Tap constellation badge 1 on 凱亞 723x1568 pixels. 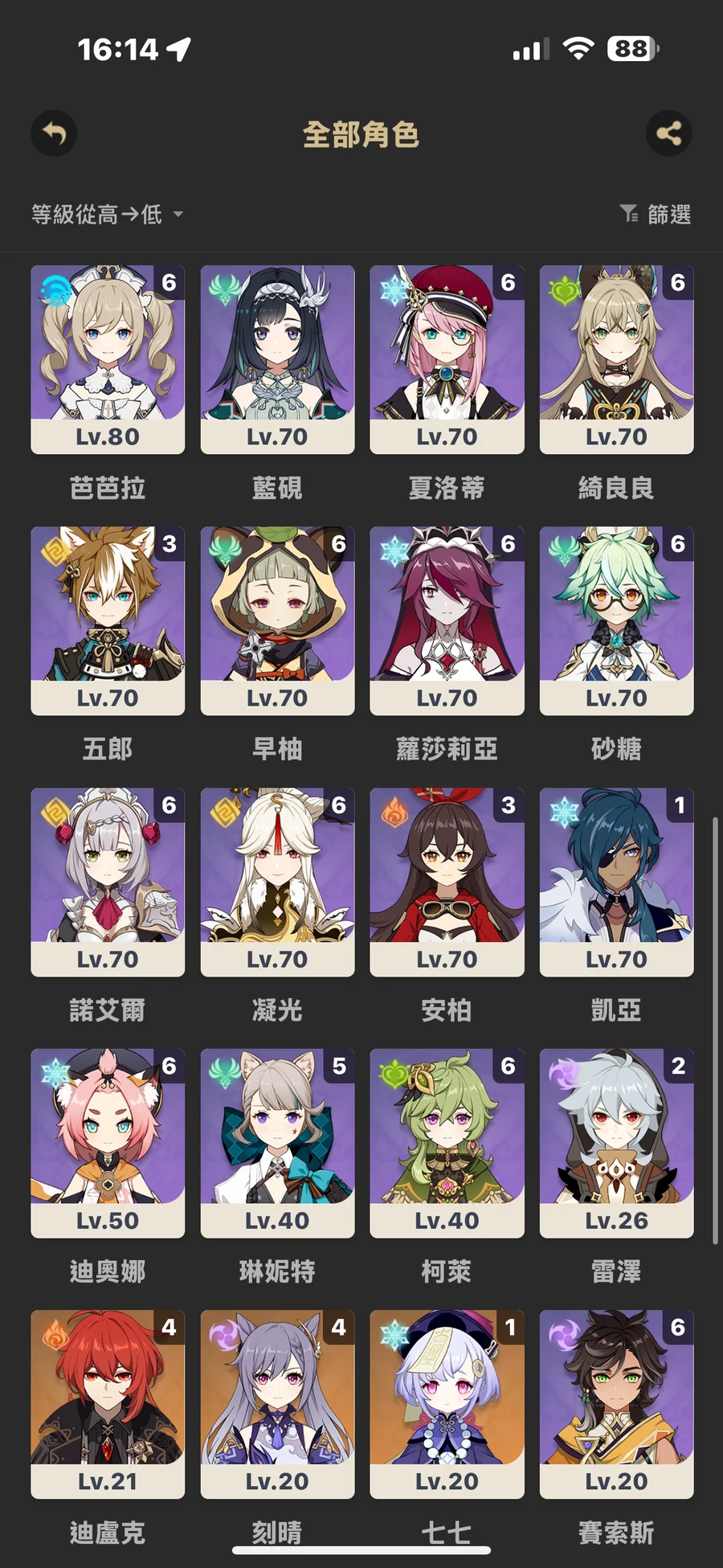(x=679, y=804)
